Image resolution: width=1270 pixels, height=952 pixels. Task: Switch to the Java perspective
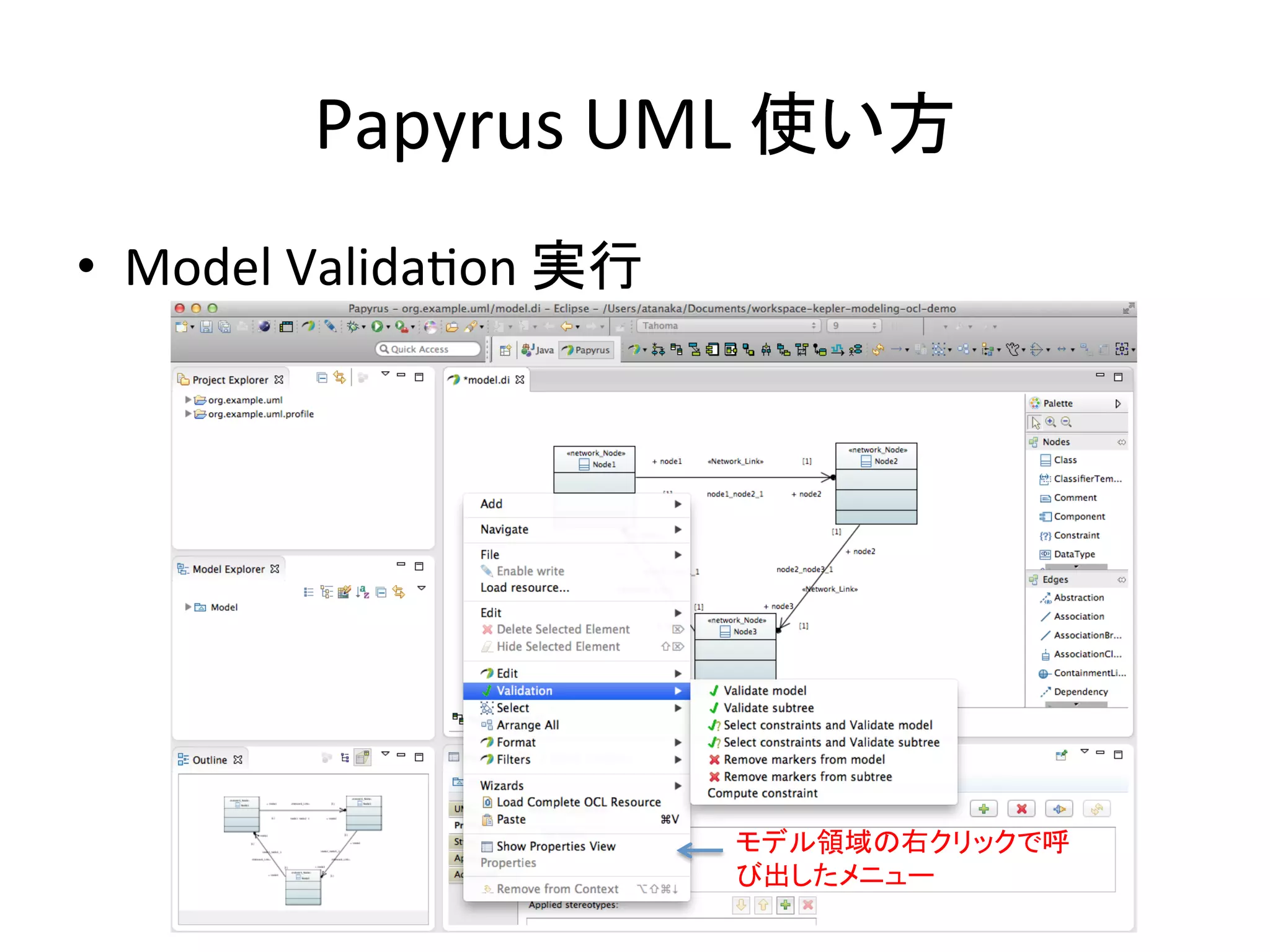pyautogui.click(x=538, y=350)
